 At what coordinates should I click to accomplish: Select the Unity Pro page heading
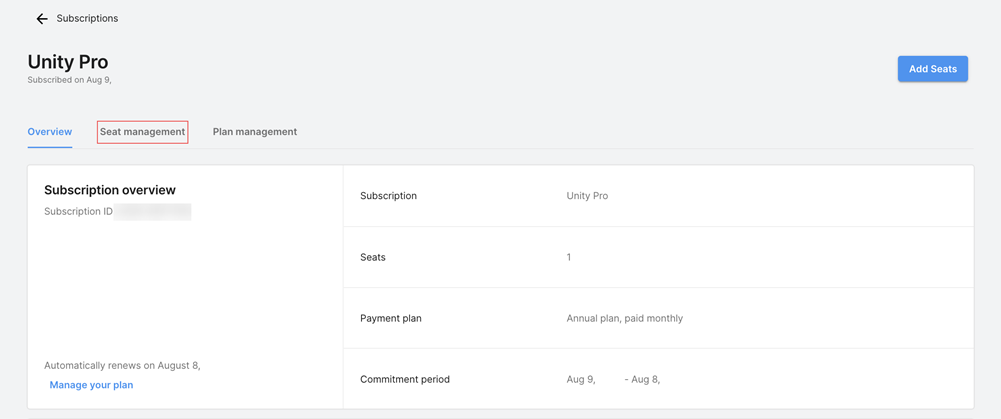click(x=68, y=62)
